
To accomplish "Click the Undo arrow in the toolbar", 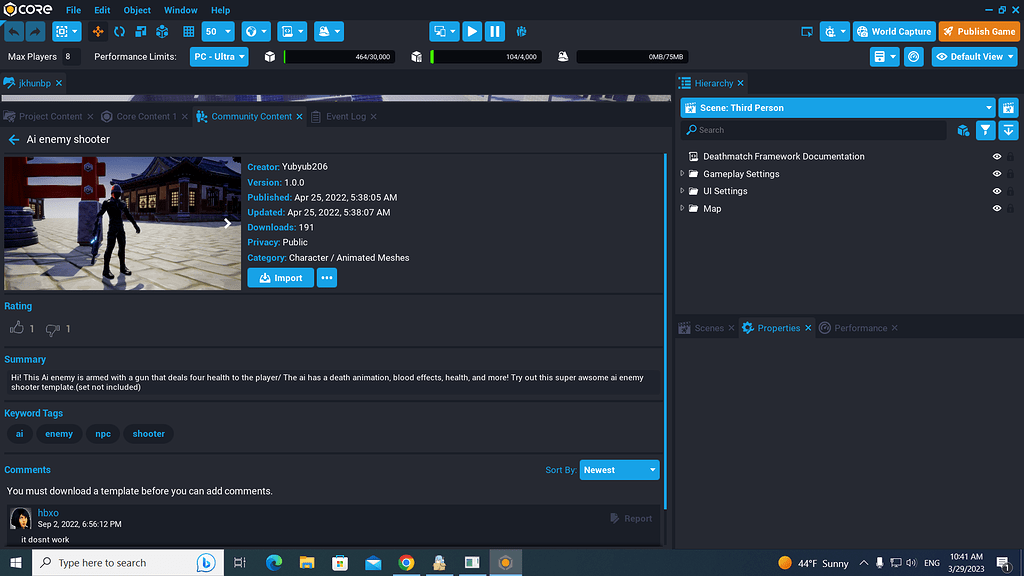I will coord(14,31).
